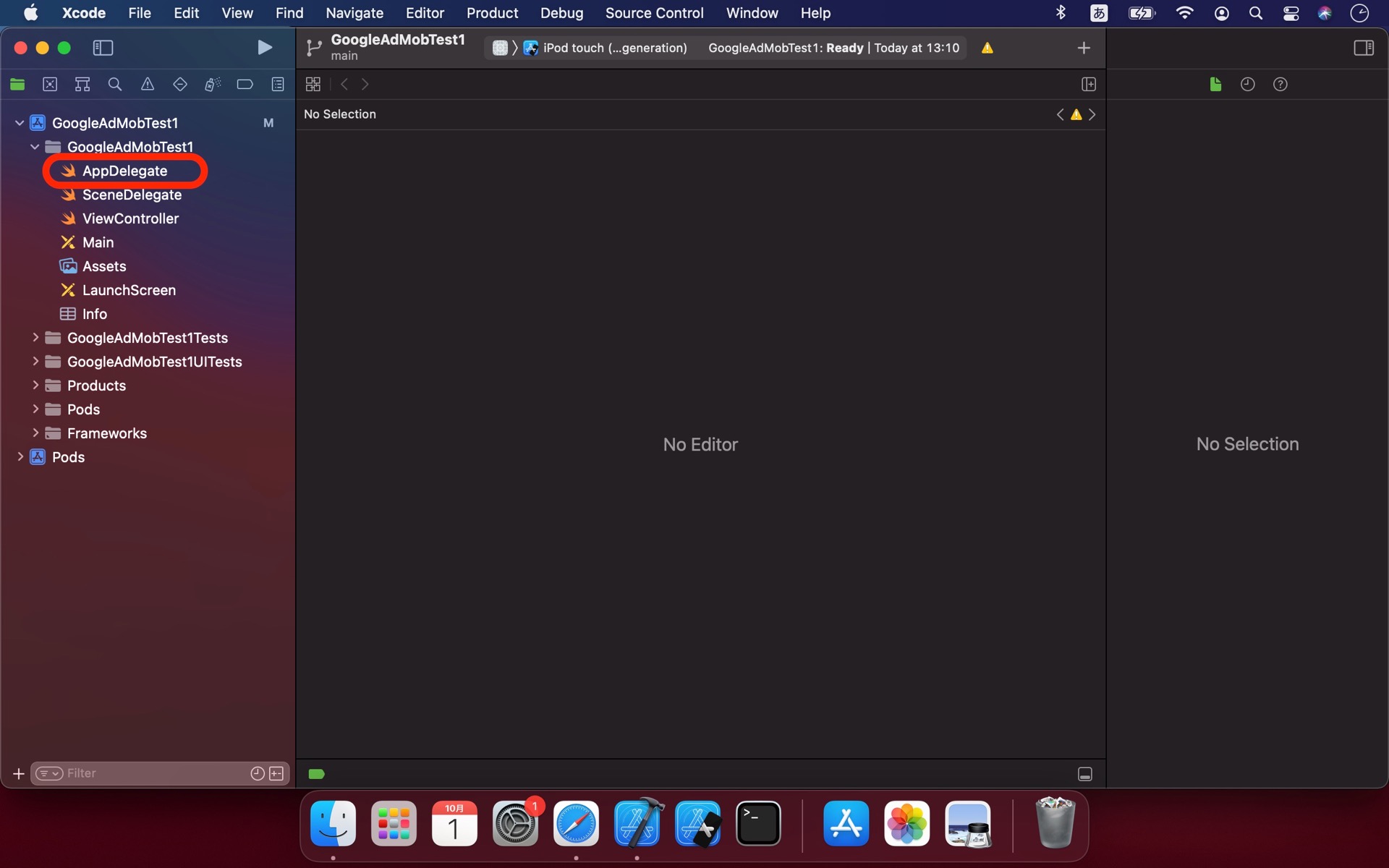1389x868 pixels.
Task: Open macOS Control Center
Action: [x=1291, y=13]
